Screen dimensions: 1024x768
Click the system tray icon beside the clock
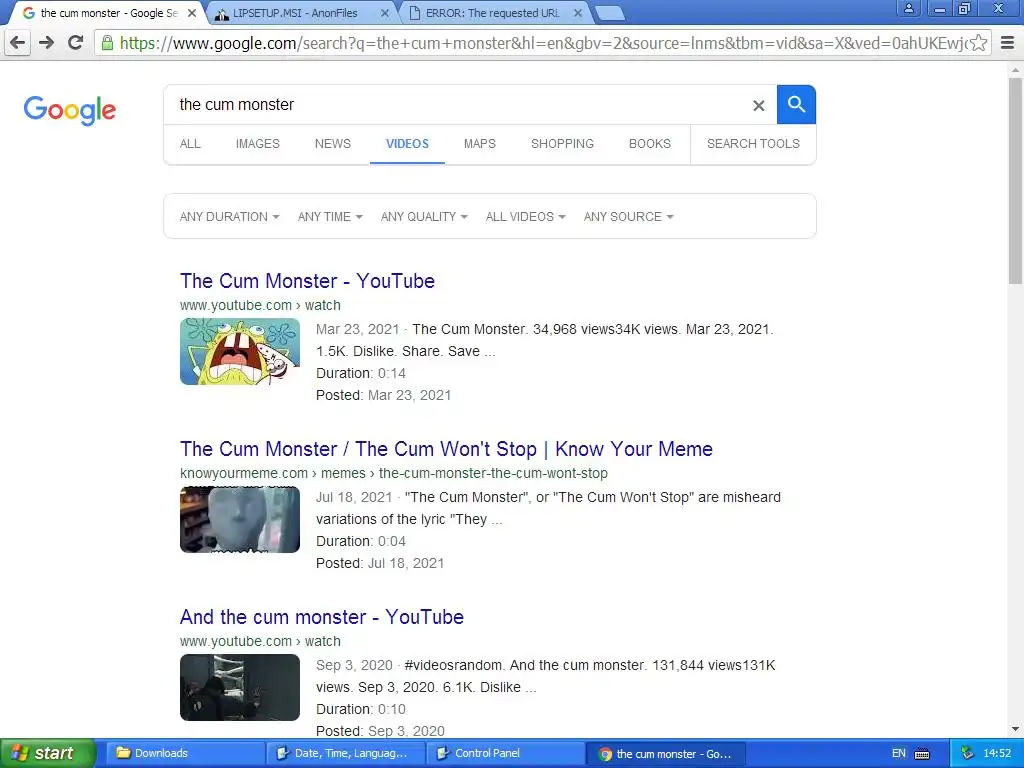[x=967, y=754]
